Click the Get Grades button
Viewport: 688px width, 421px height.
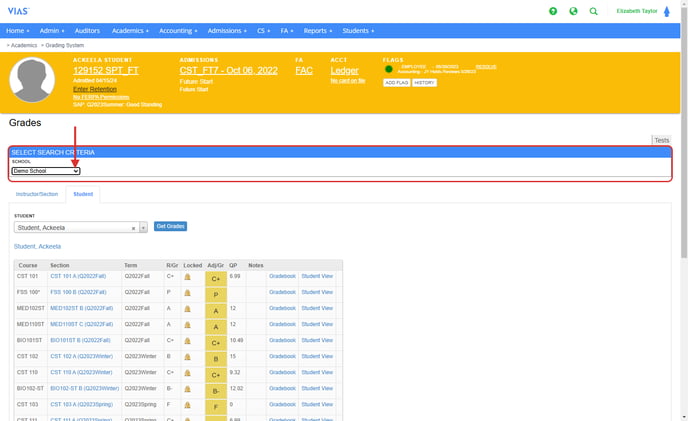coord(170,226)
